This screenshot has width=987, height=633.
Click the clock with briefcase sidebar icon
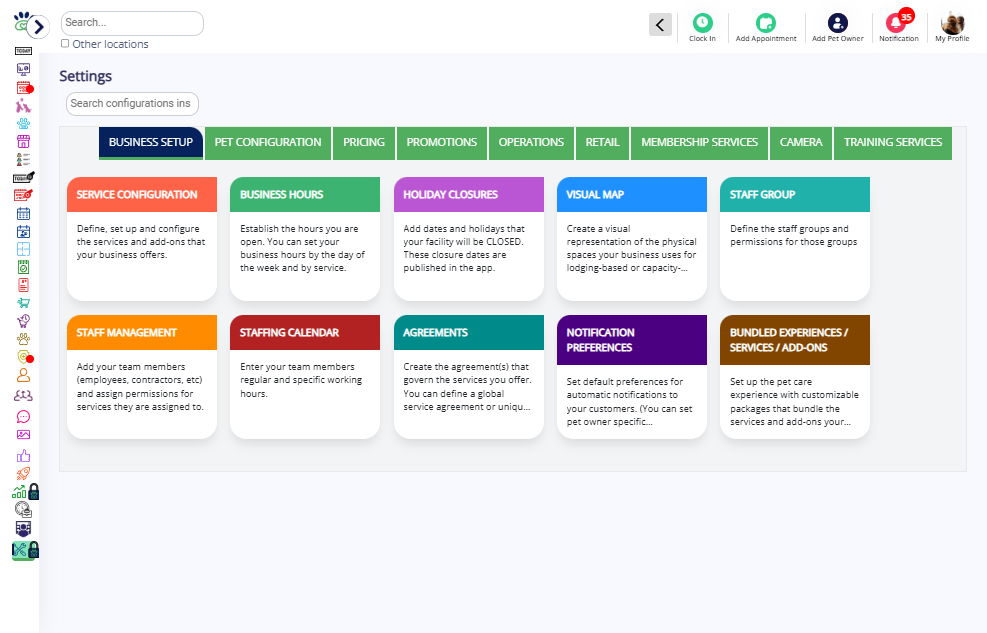23,510
